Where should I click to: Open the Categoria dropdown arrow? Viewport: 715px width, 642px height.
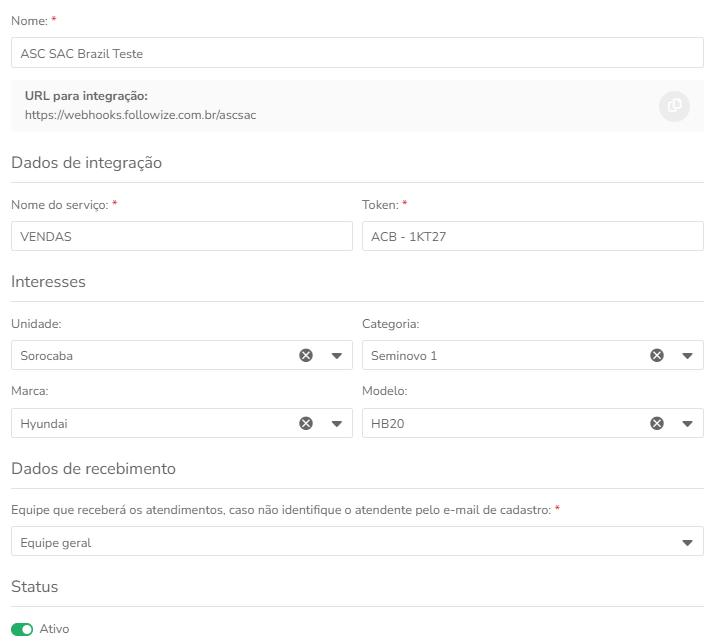(687, 356)
